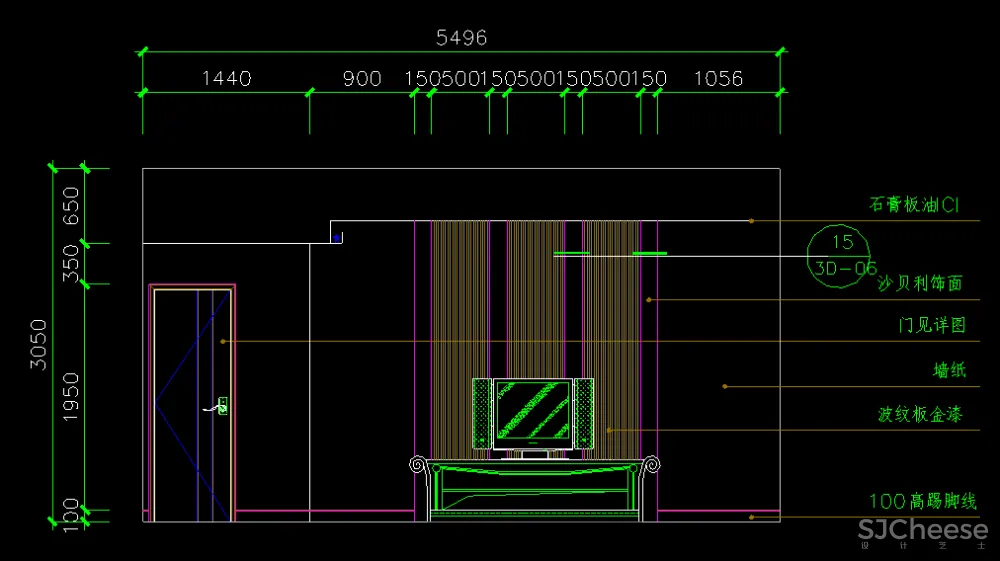The width and height of the screenshot is (1000, 561).
Task: Click the left speaker beside the TV
Action: [481, 412]
